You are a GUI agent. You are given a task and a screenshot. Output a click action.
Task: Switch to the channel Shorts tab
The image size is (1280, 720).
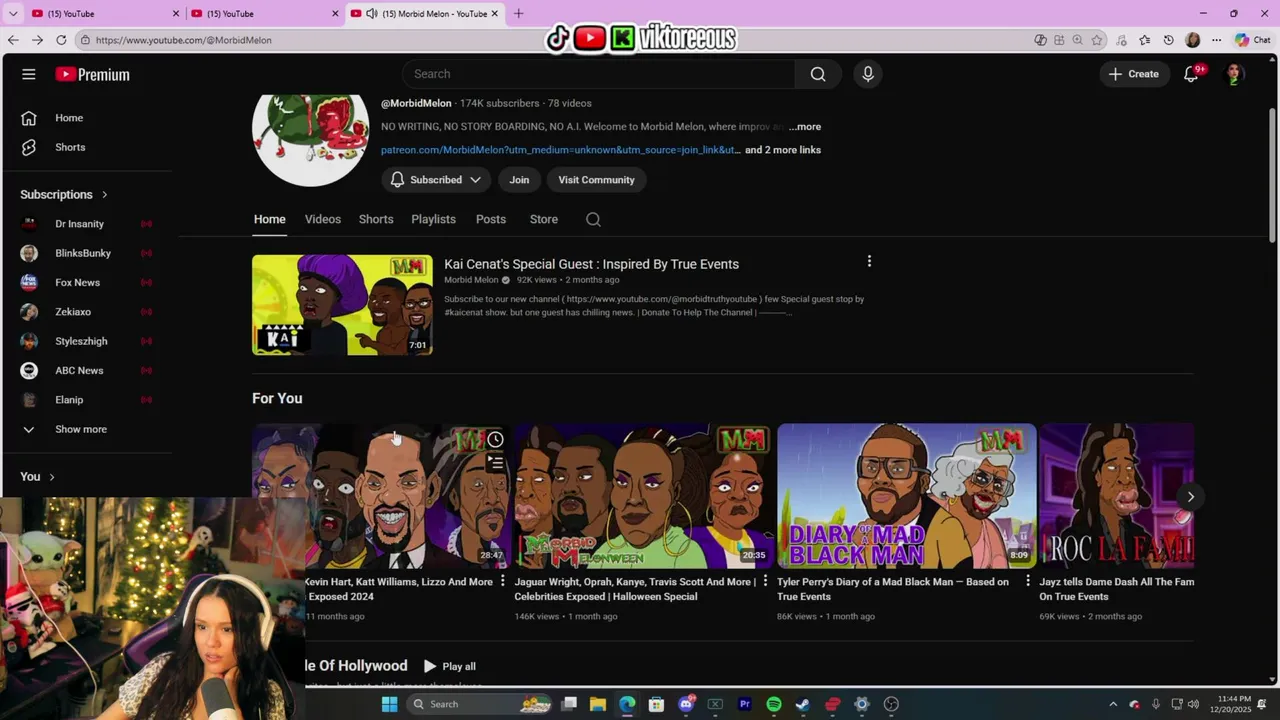pos(376,219)
